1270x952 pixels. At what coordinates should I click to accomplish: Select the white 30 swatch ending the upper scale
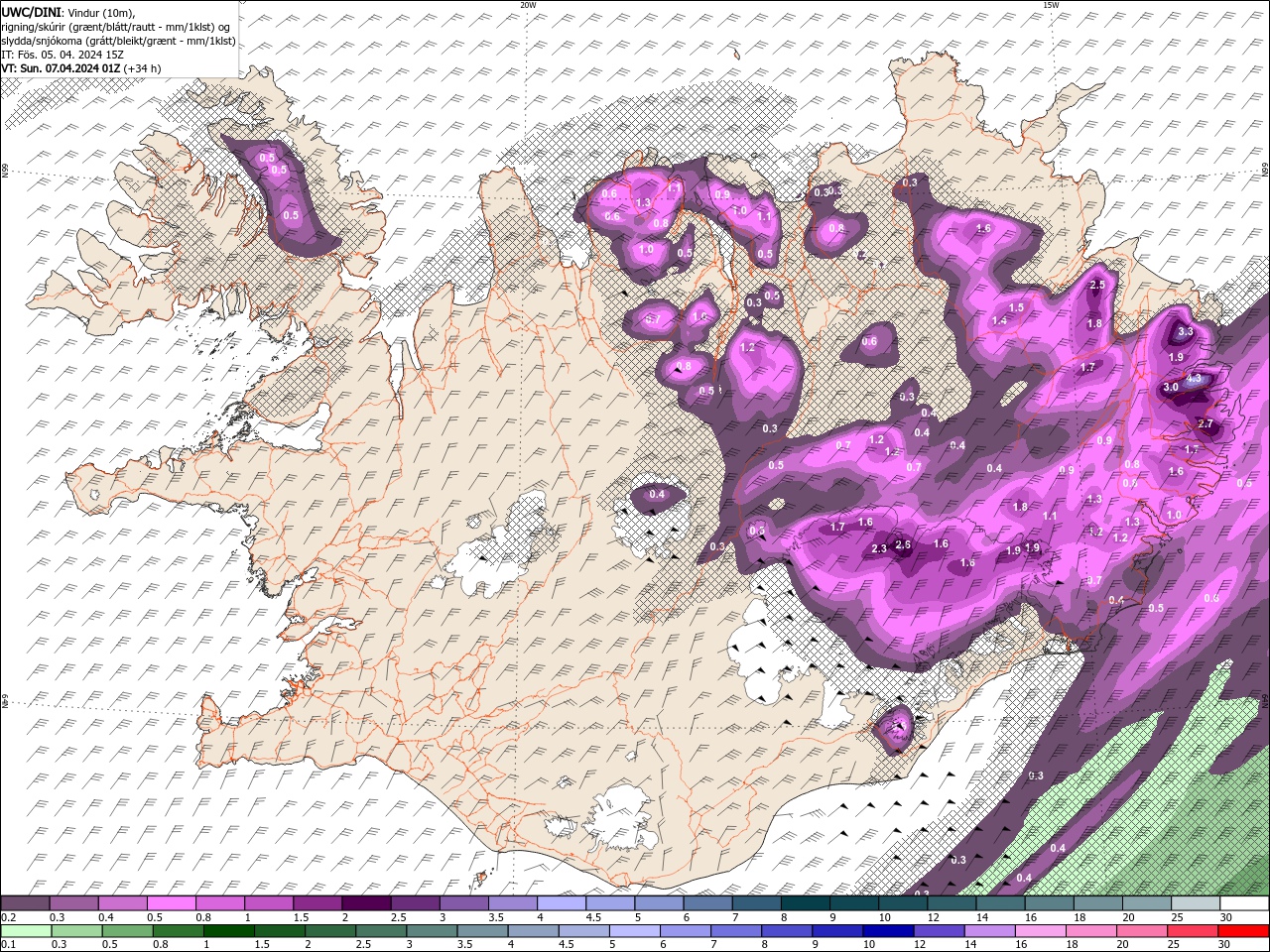pos(1243,903)
